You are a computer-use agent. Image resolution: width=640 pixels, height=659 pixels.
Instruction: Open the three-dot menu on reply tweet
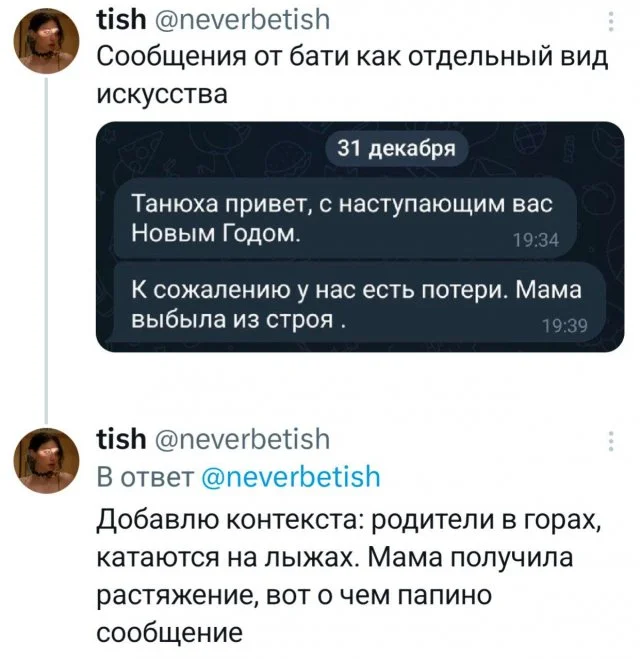pos(611,441)
